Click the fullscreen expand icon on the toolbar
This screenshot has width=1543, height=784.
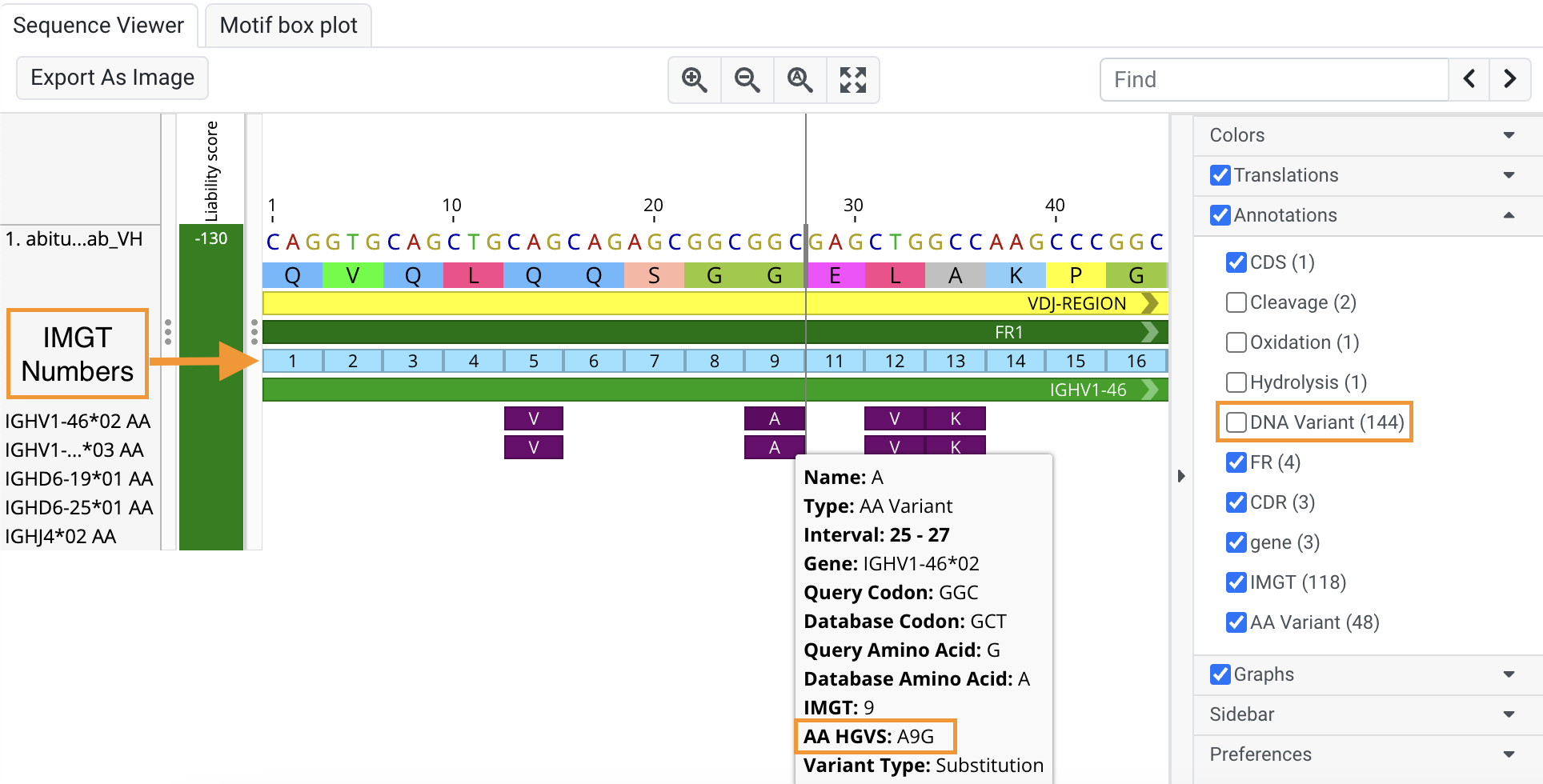coord(852,79)
